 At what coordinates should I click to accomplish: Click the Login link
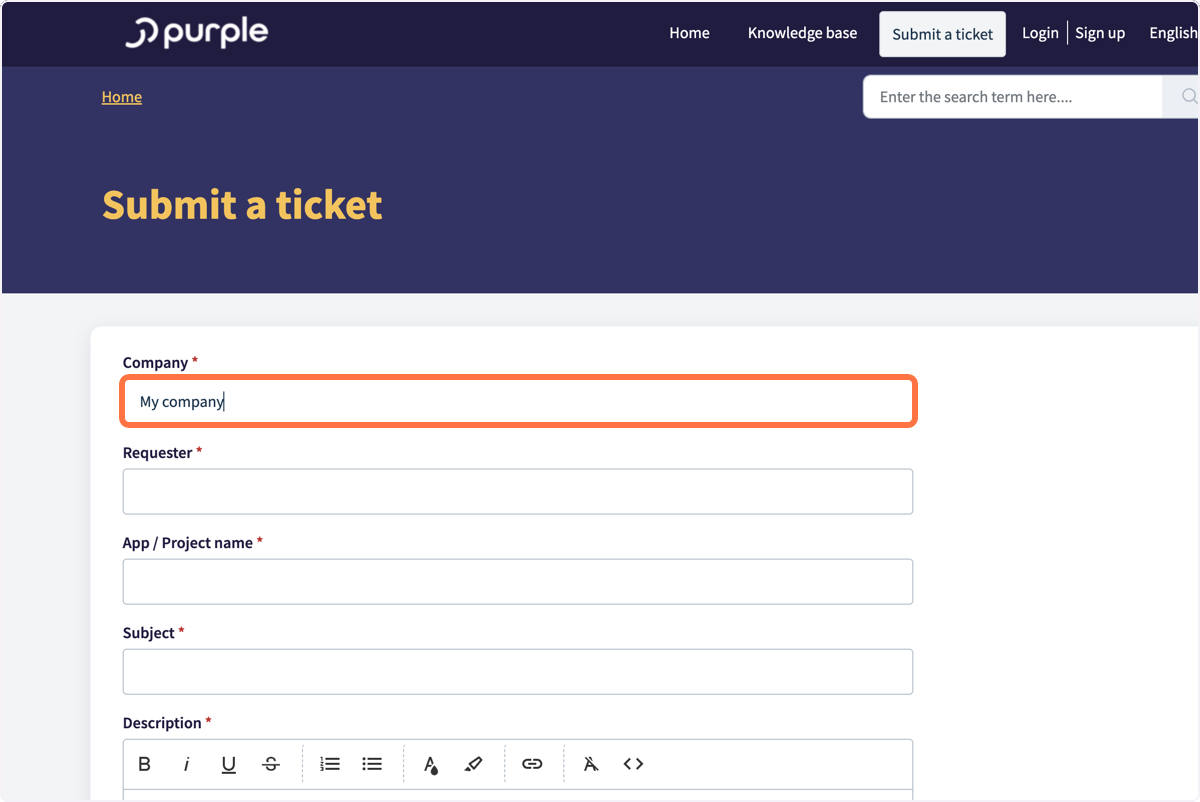click(1040, 33)
